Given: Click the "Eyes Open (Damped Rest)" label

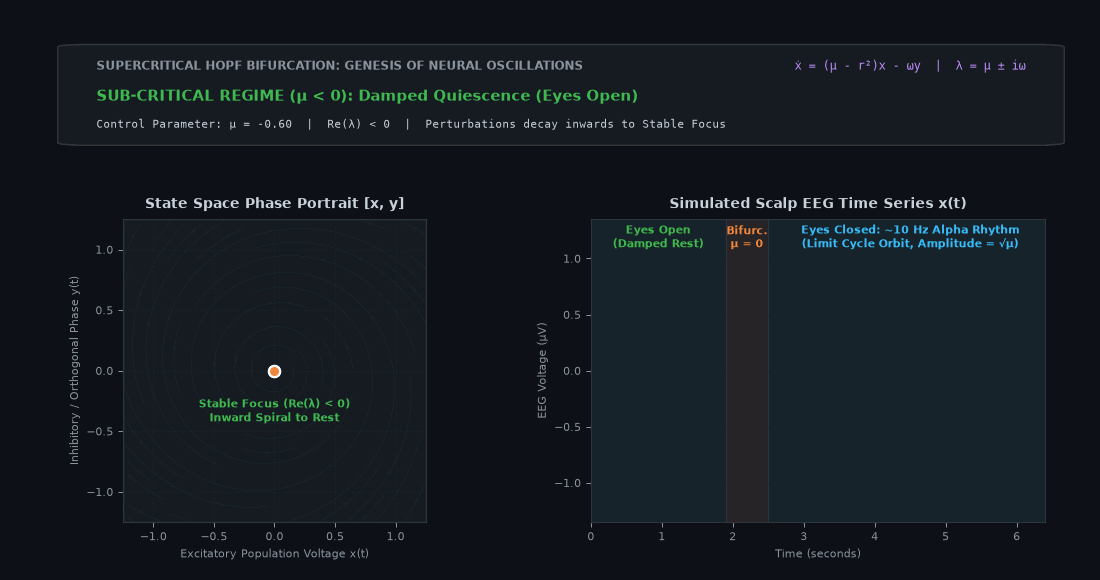Looking at the screenshot, I should coord(658,236).
